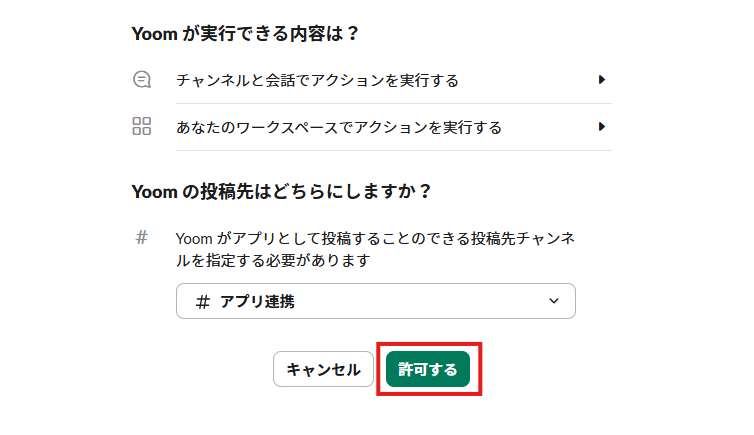Click the second description line ending 必要があります

tap(272, 260)
